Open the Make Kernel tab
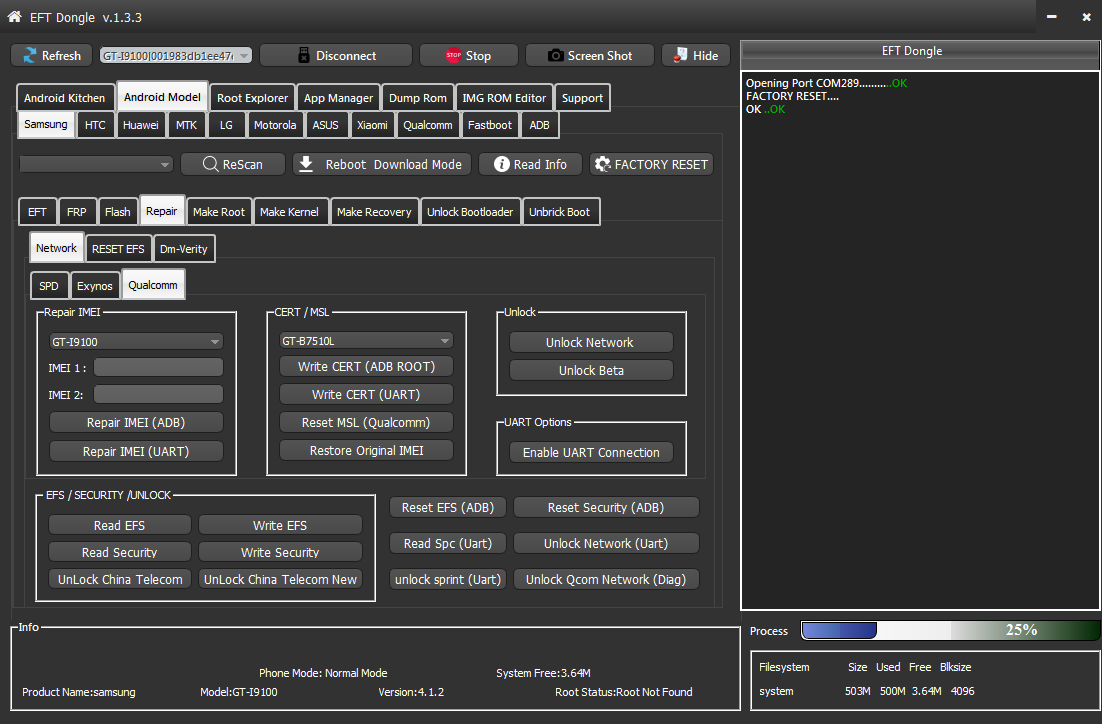This screenshot has height=724, width=1102. point(289,212)
